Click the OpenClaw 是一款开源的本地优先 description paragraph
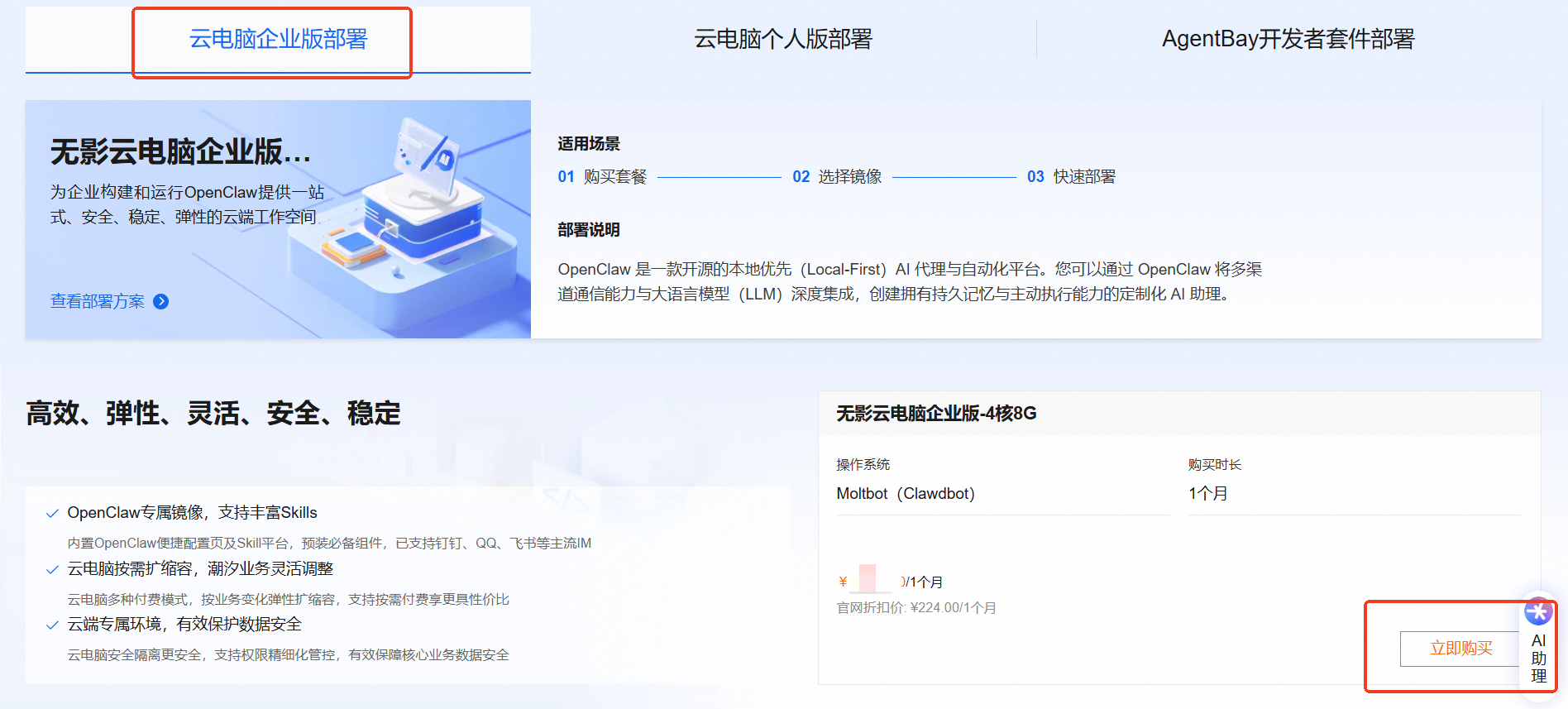 (910, 281)
